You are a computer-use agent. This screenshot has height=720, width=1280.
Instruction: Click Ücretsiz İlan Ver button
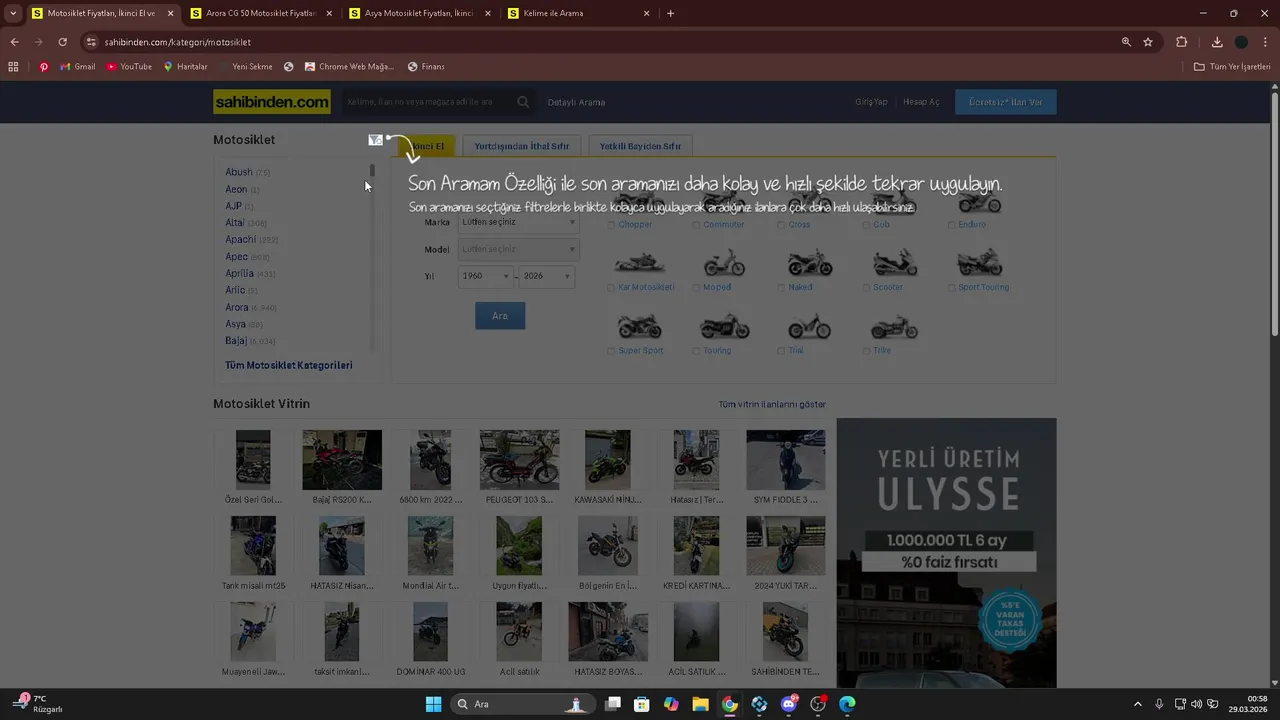[x=1005, y=102]
